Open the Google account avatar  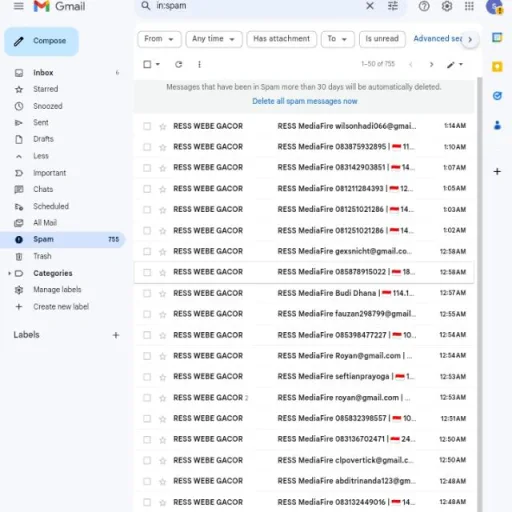494,7
